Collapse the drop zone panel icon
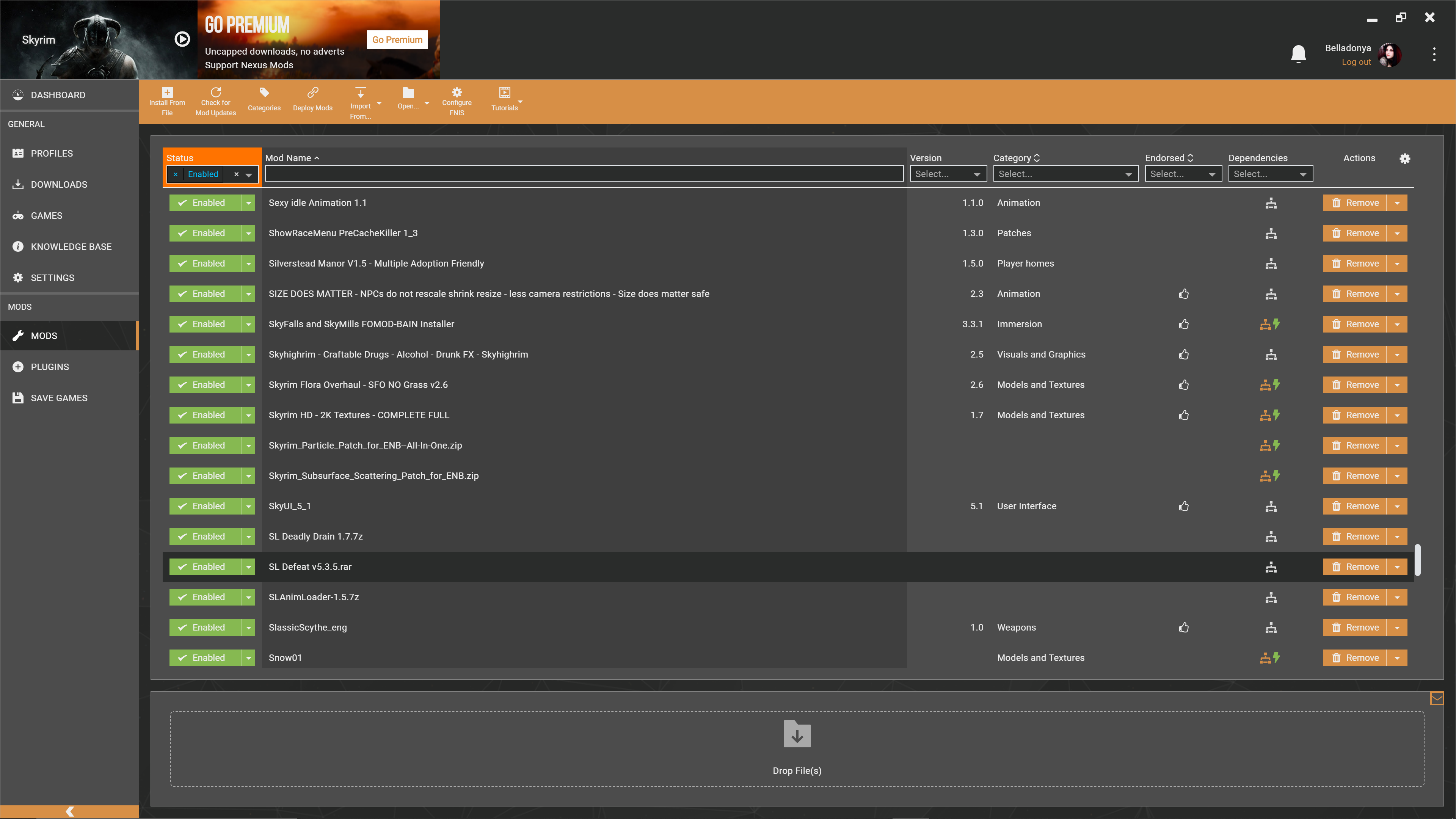Image resolution: width=1456 pixels, height=819 pixels. click(1436, 698)
